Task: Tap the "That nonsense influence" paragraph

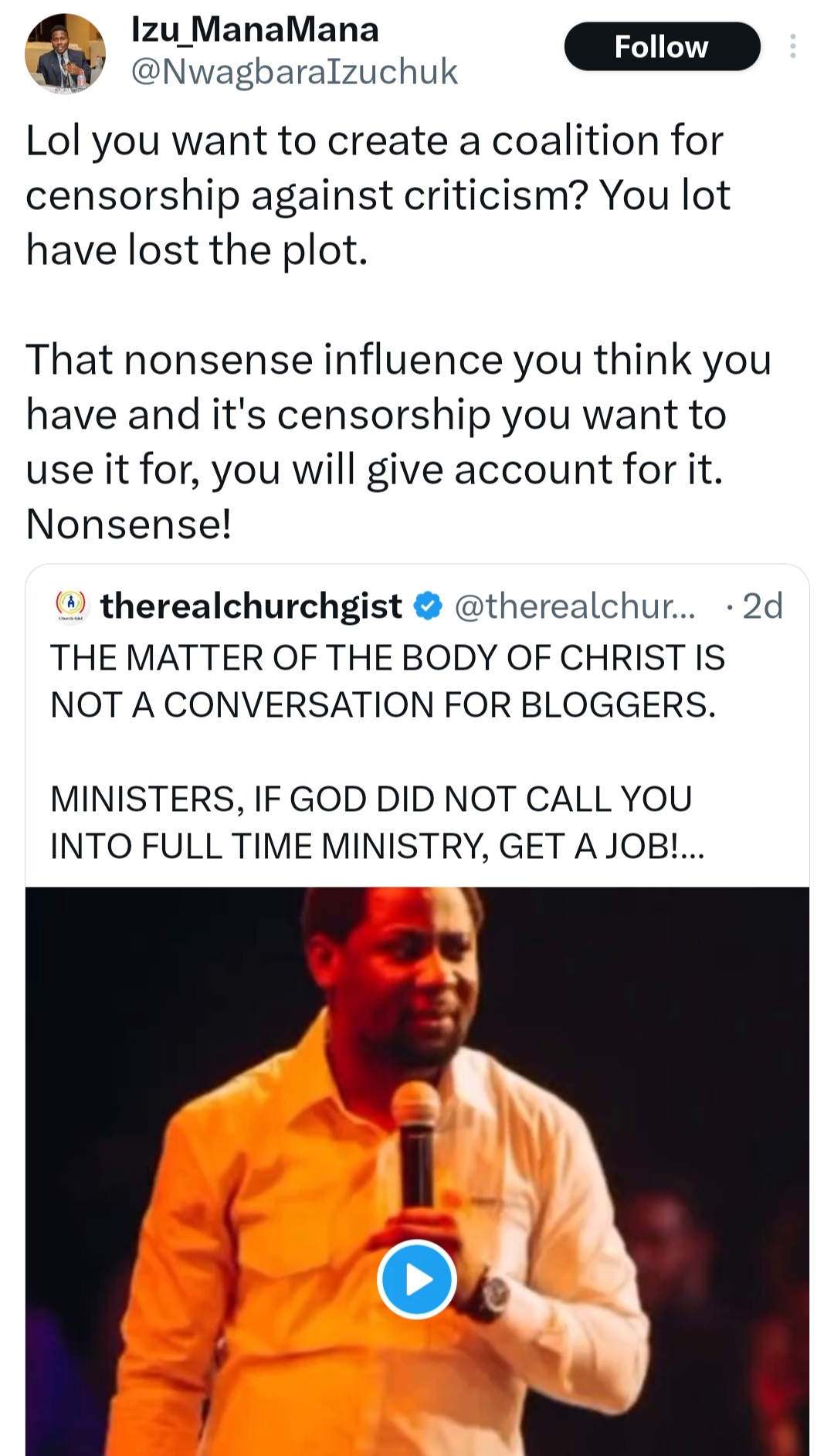Action: pos(398,414)
